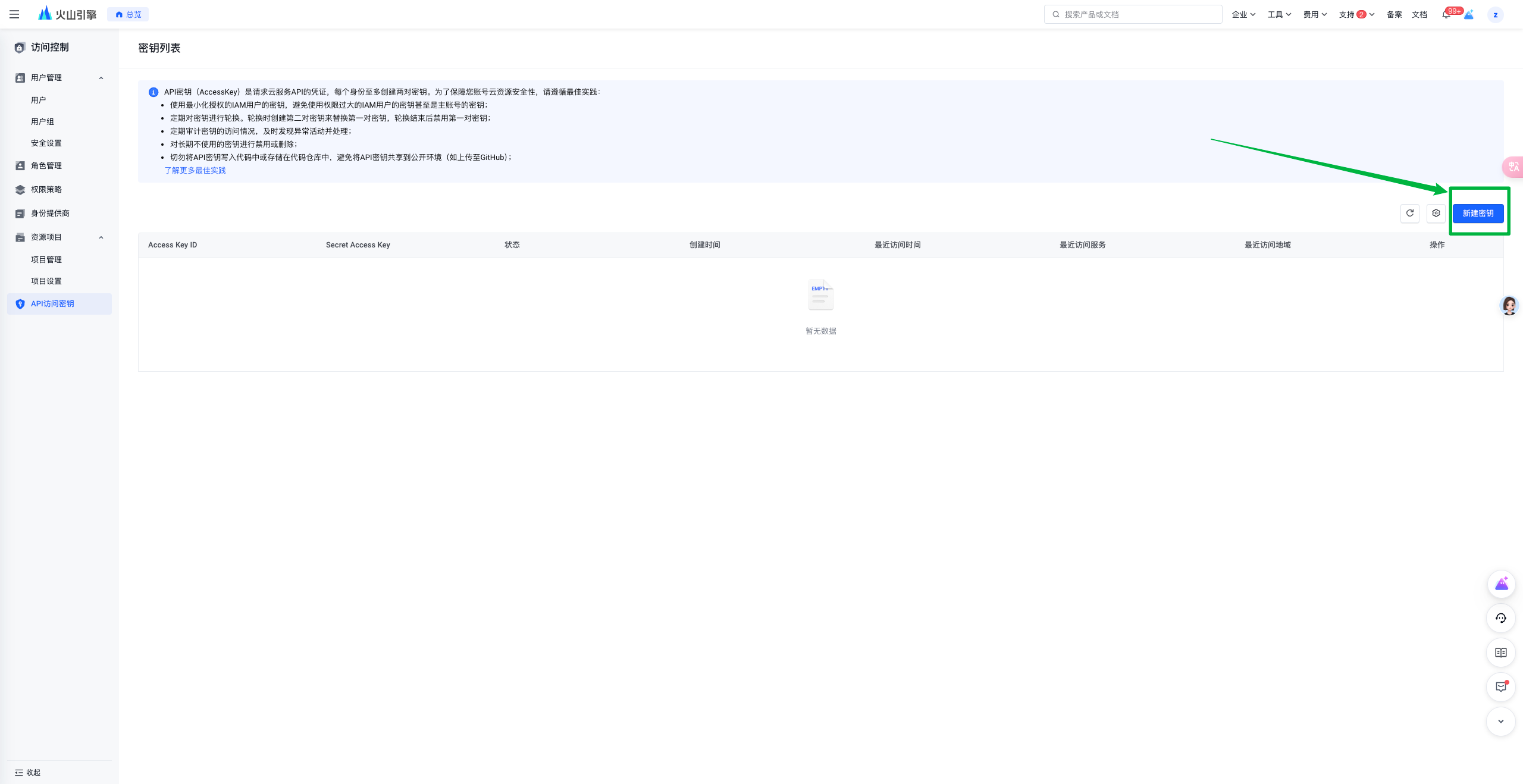The width and height of the screenshot is (1523, 784).
Task: Collapse the floating toolbar chevron button
Action: point(1500,722)
